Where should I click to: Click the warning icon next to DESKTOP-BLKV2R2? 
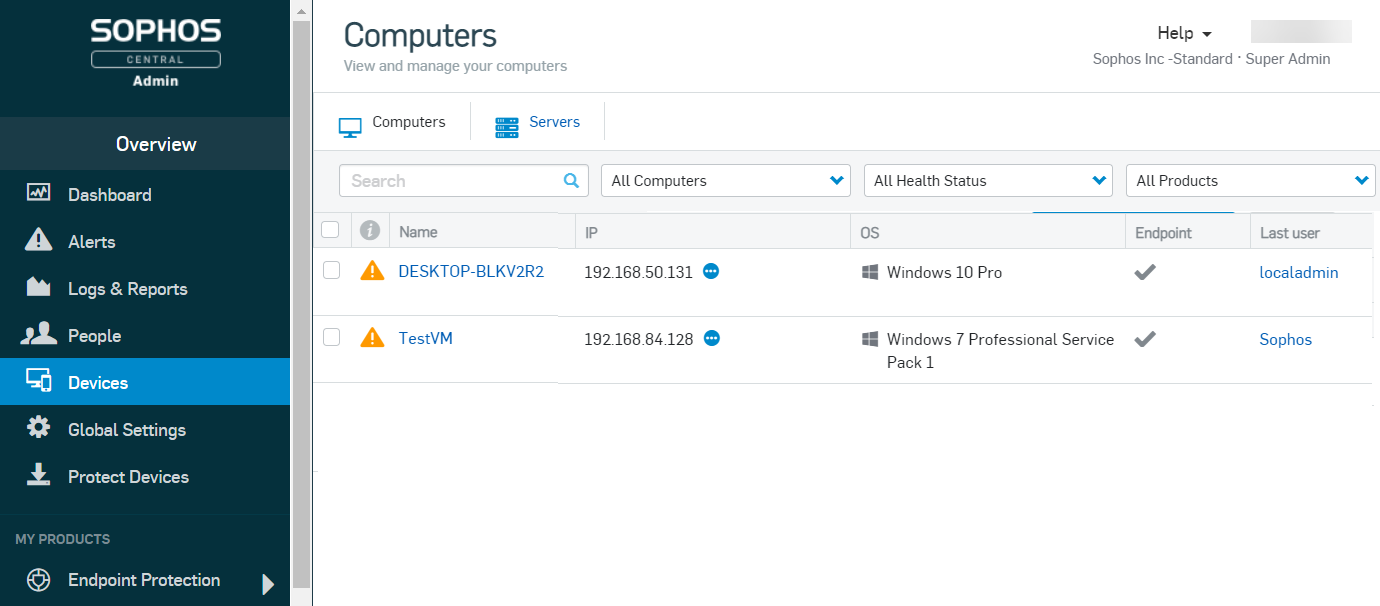371,269
